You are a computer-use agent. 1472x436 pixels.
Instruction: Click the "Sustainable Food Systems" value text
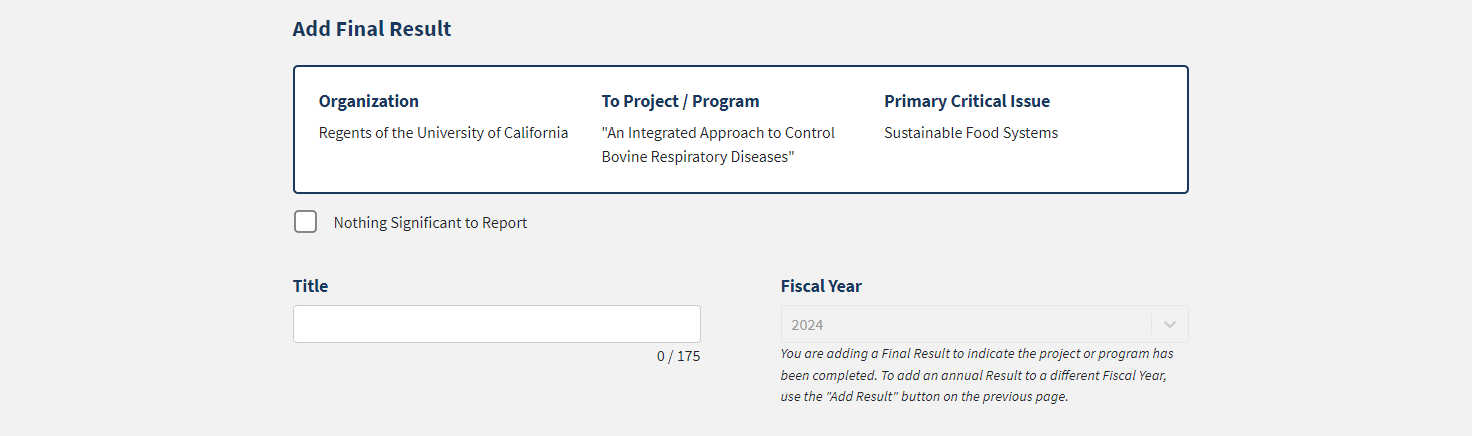pyautogui.click(x=971, y=133)
